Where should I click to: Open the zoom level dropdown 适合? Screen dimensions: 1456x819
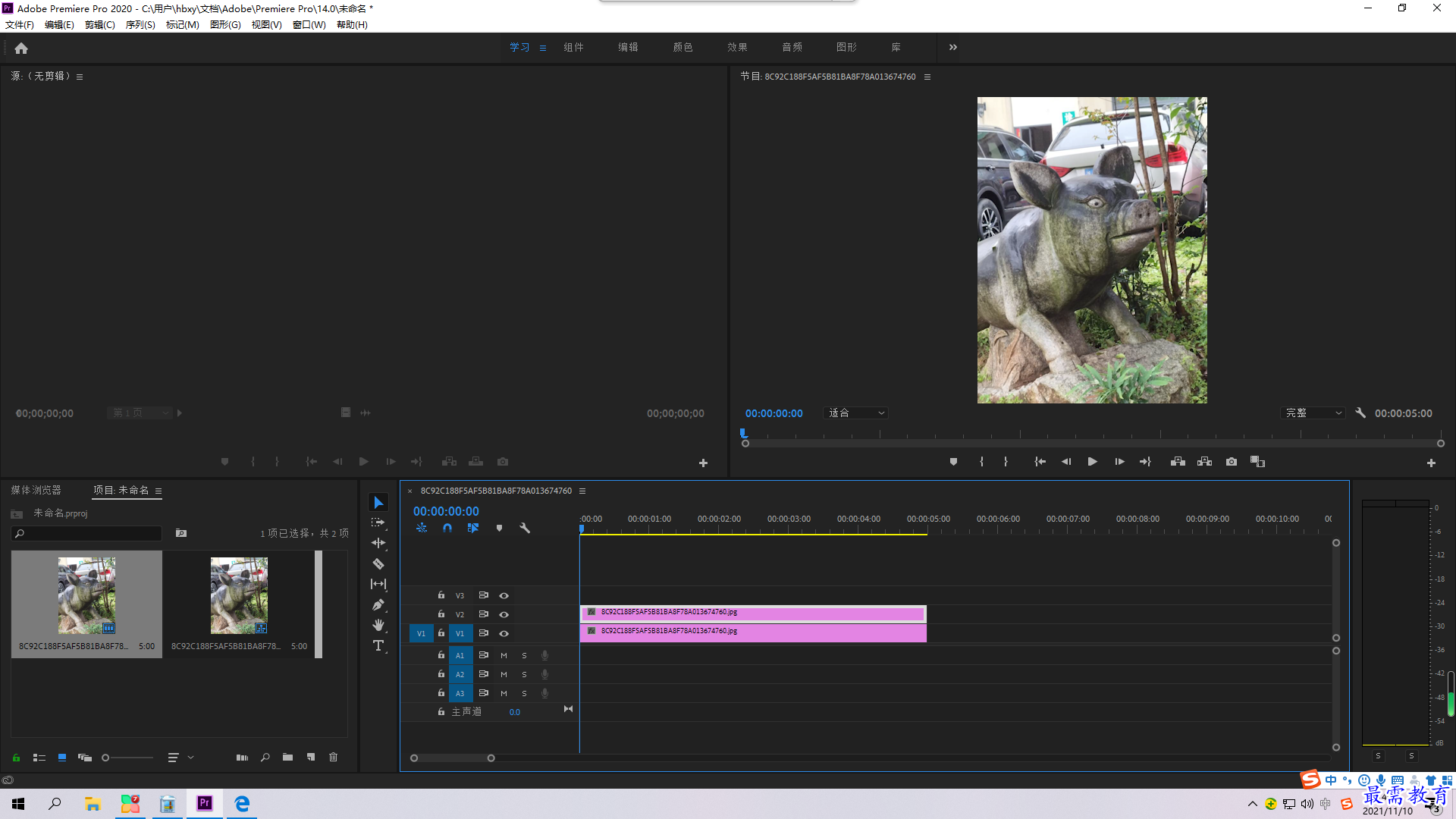(855, 413)
